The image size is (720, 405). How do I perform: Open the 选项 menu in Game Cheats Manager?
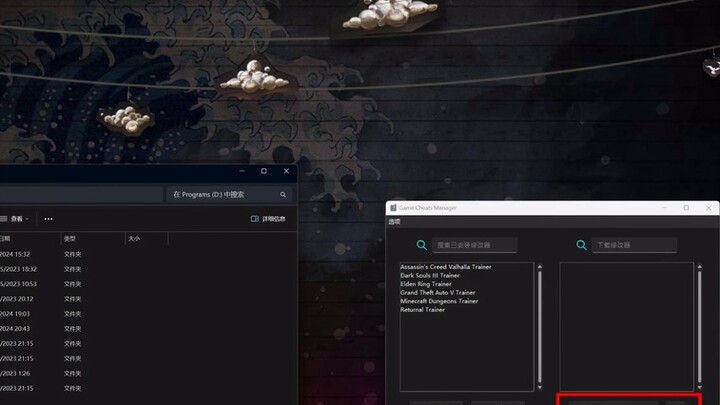coord(394,222)
